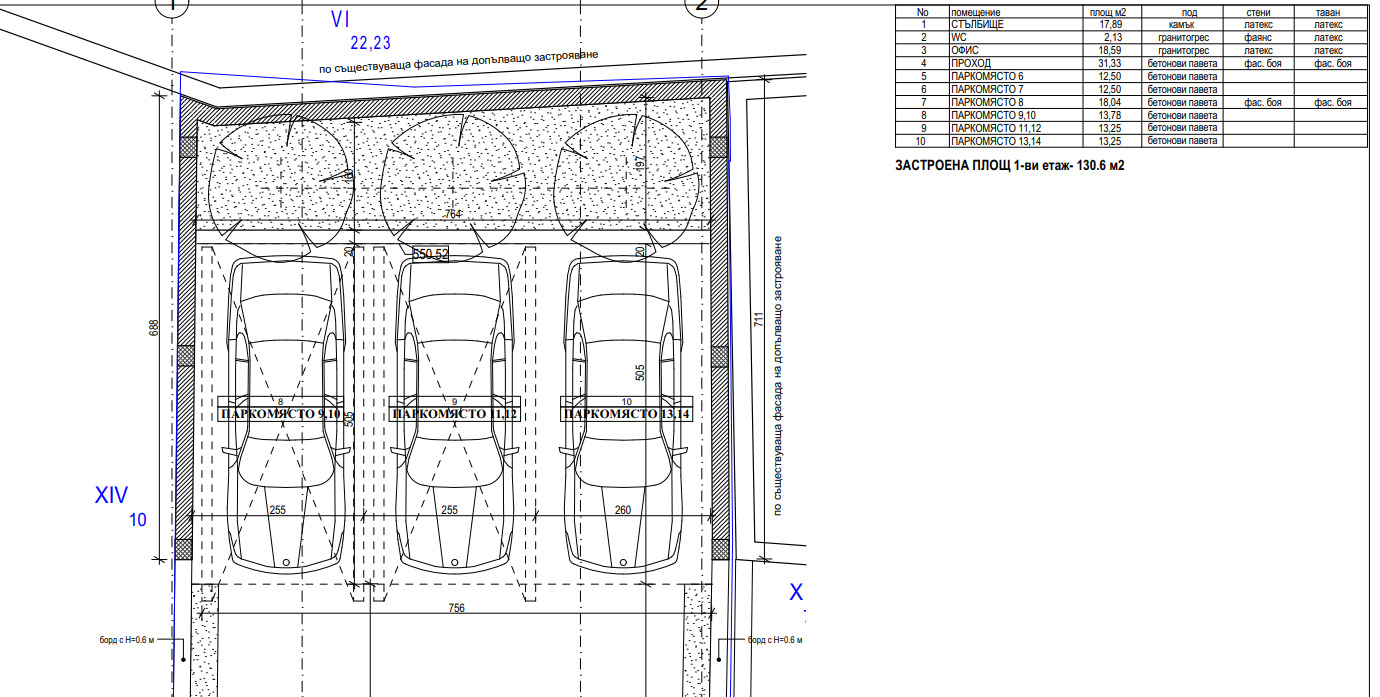Click the 711 vertical dimension text
Screen dimensions: 1380x697
click(758, 320)
